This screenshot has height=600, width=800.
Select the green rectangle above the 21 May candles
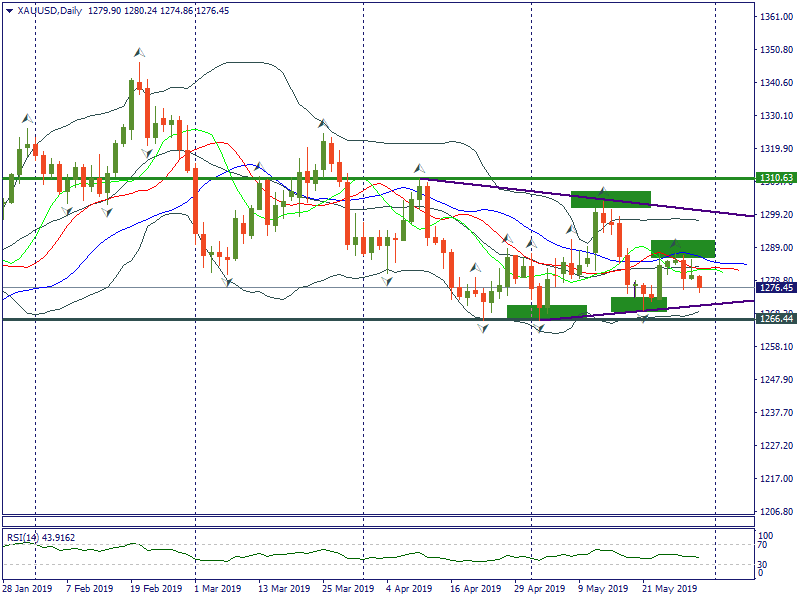point(683,248)
